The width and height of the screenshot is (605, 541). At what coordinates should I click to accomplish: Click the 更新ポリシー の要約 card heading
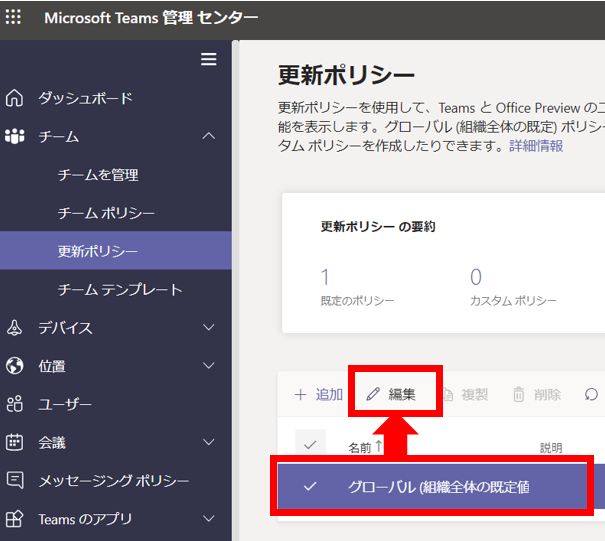pos(378,227)
